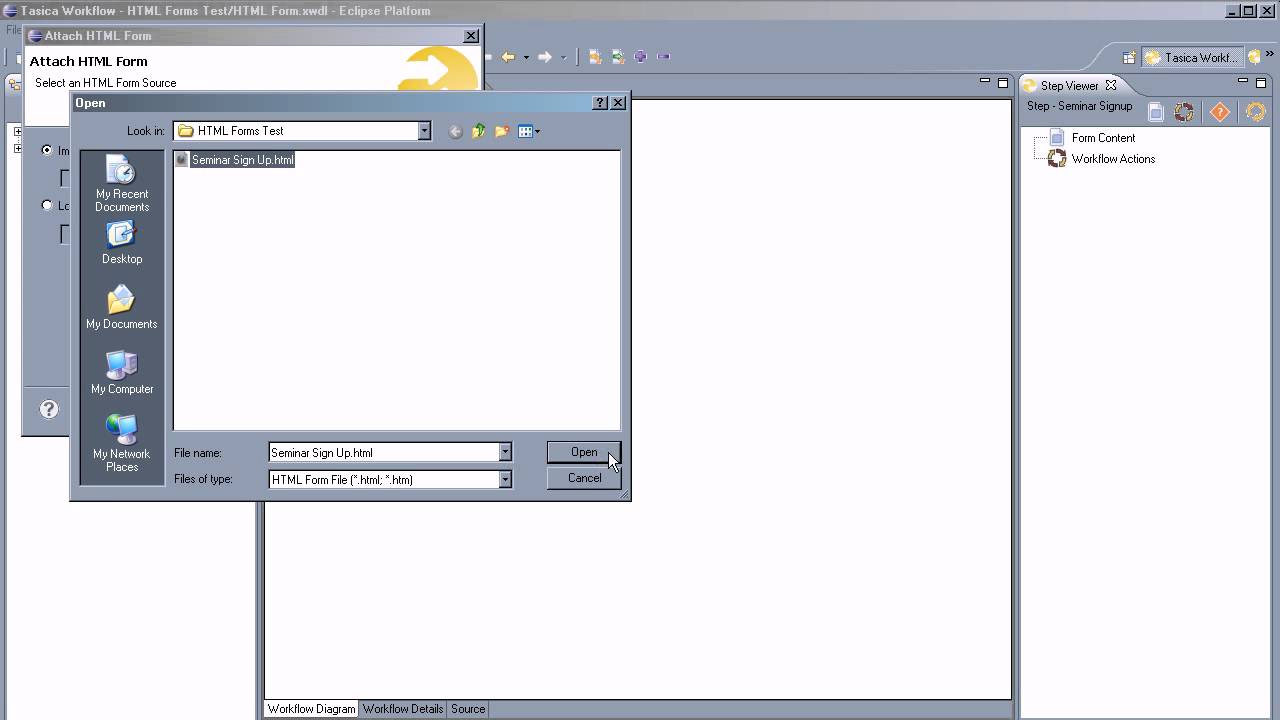
Task: Click the orange diamond question icon in Step Viewer
Action: (1219, 112)
